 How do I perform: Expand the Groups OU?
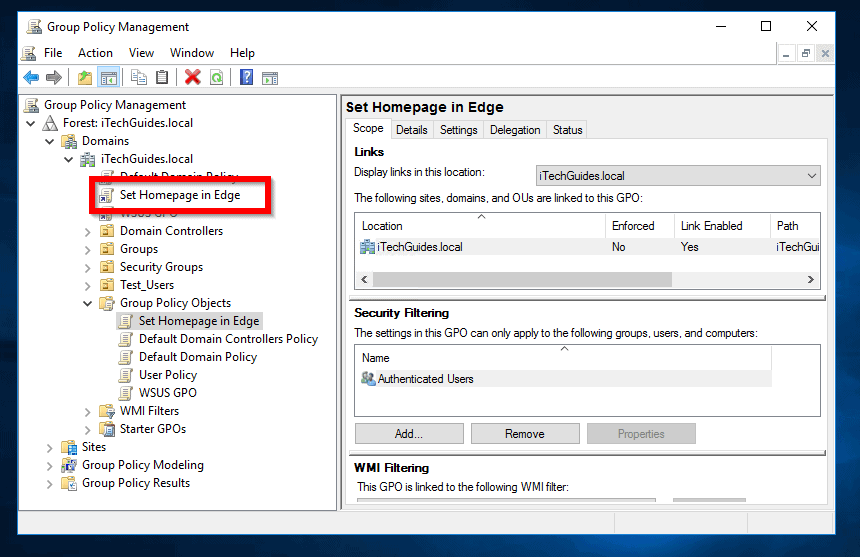click(88, 250)
